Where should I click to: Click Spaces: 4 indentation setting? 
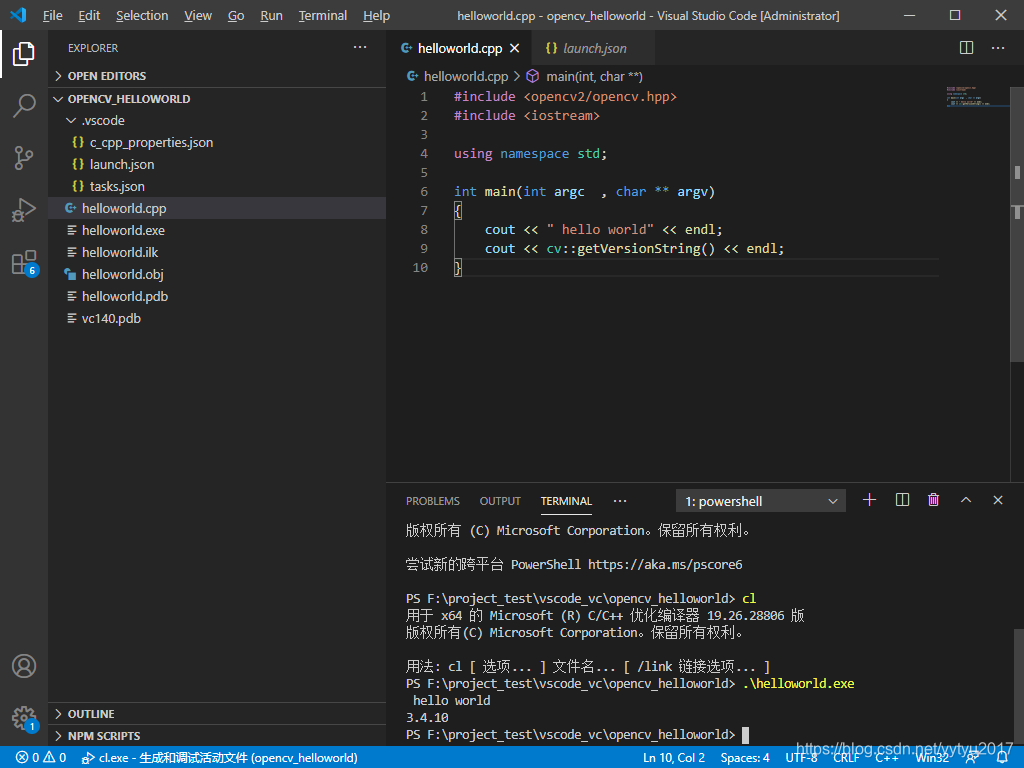pos(745,758)
